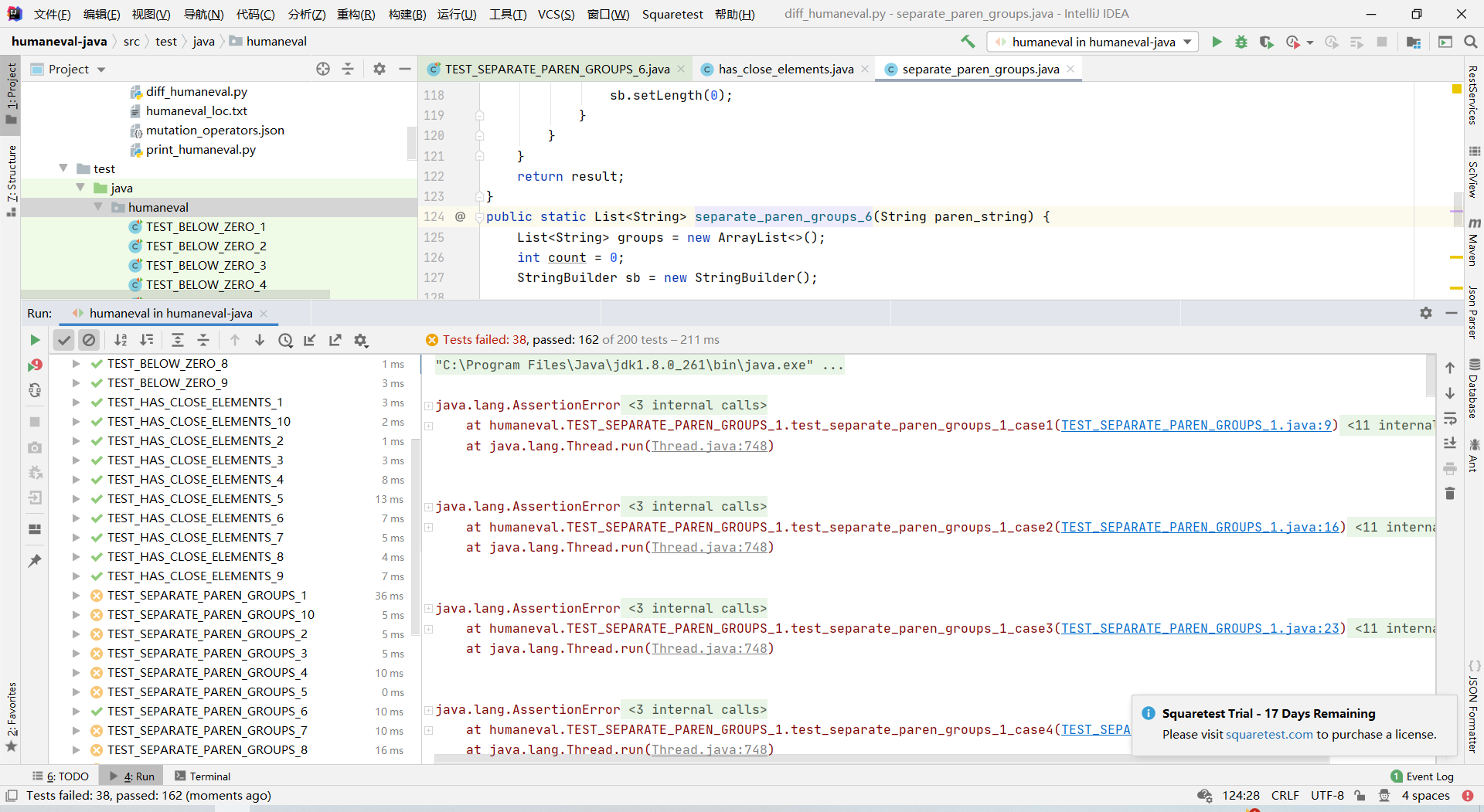Collapse all in Project panel header
Viewport: 1484px width, 812px height.
point(348,69)
